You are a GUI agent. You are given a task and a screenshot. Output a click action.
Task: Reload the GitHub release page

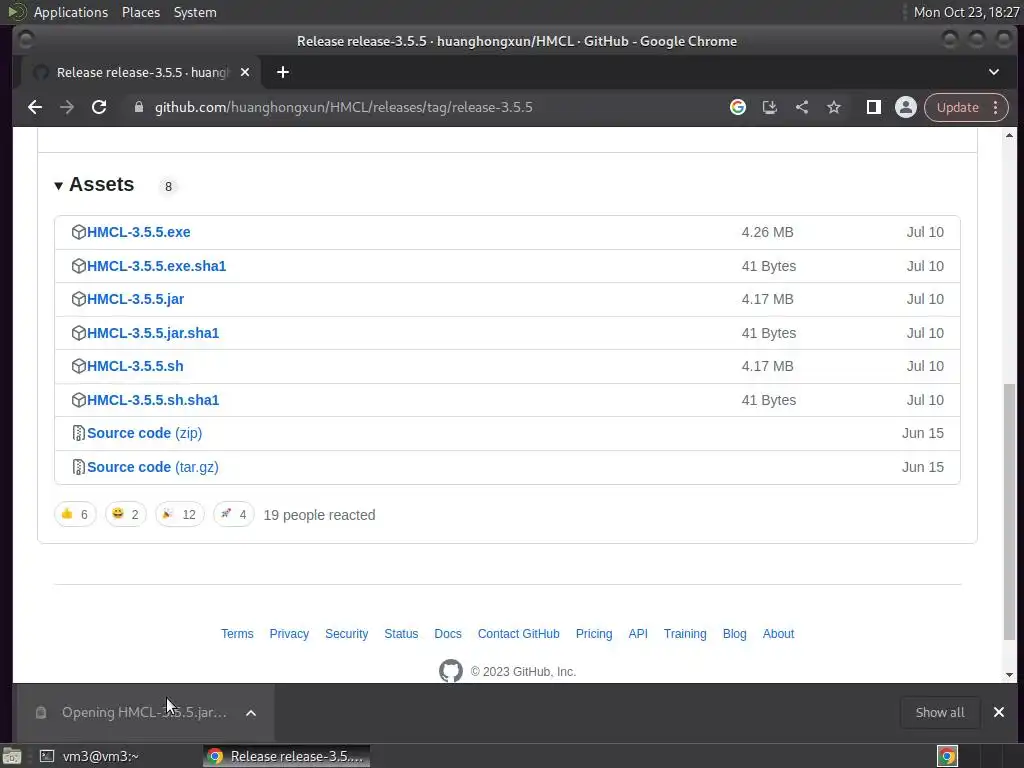click(99, 107)
